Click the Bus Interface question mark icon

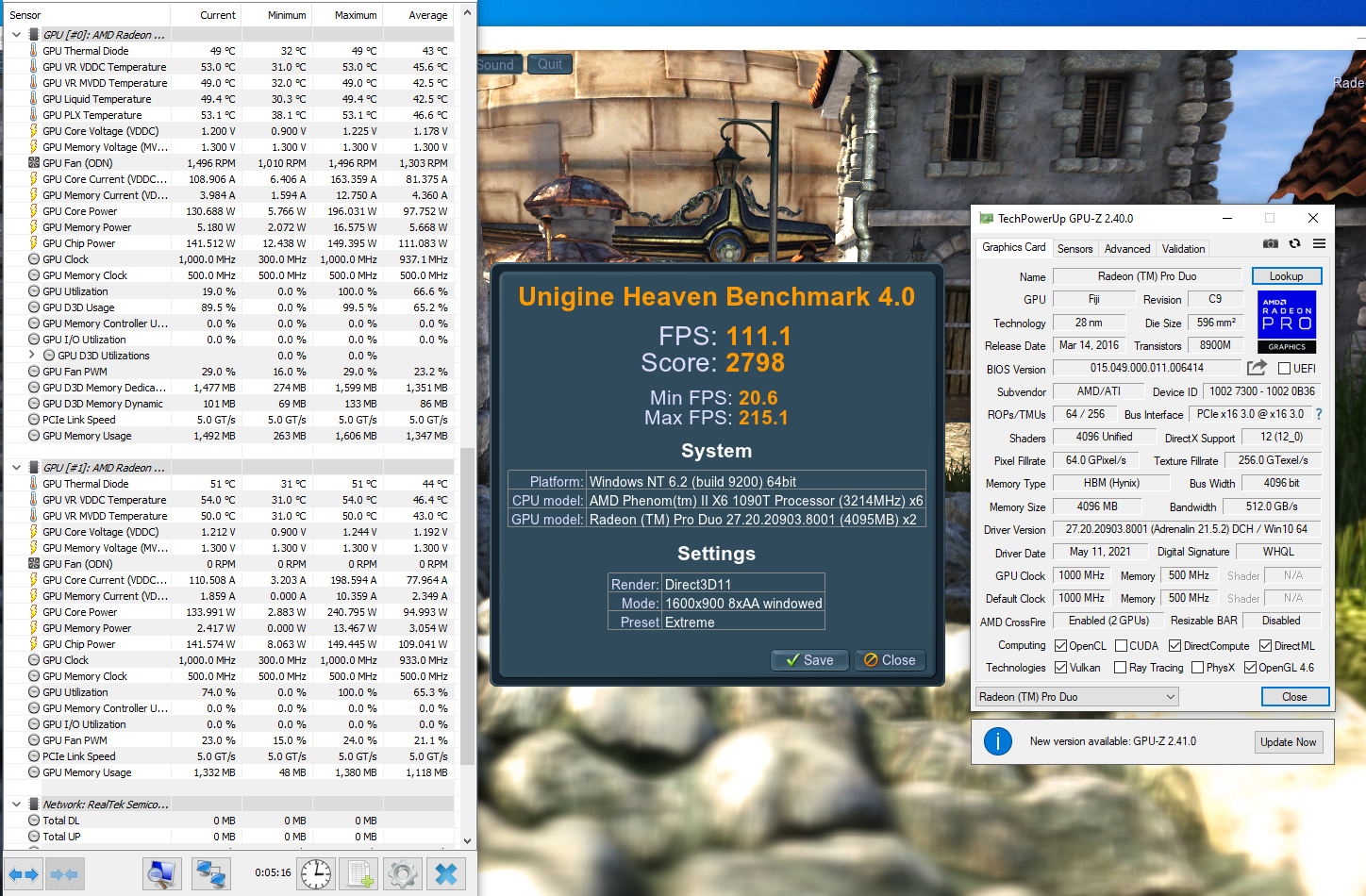pyautogui.click(x=1319, y=414)
